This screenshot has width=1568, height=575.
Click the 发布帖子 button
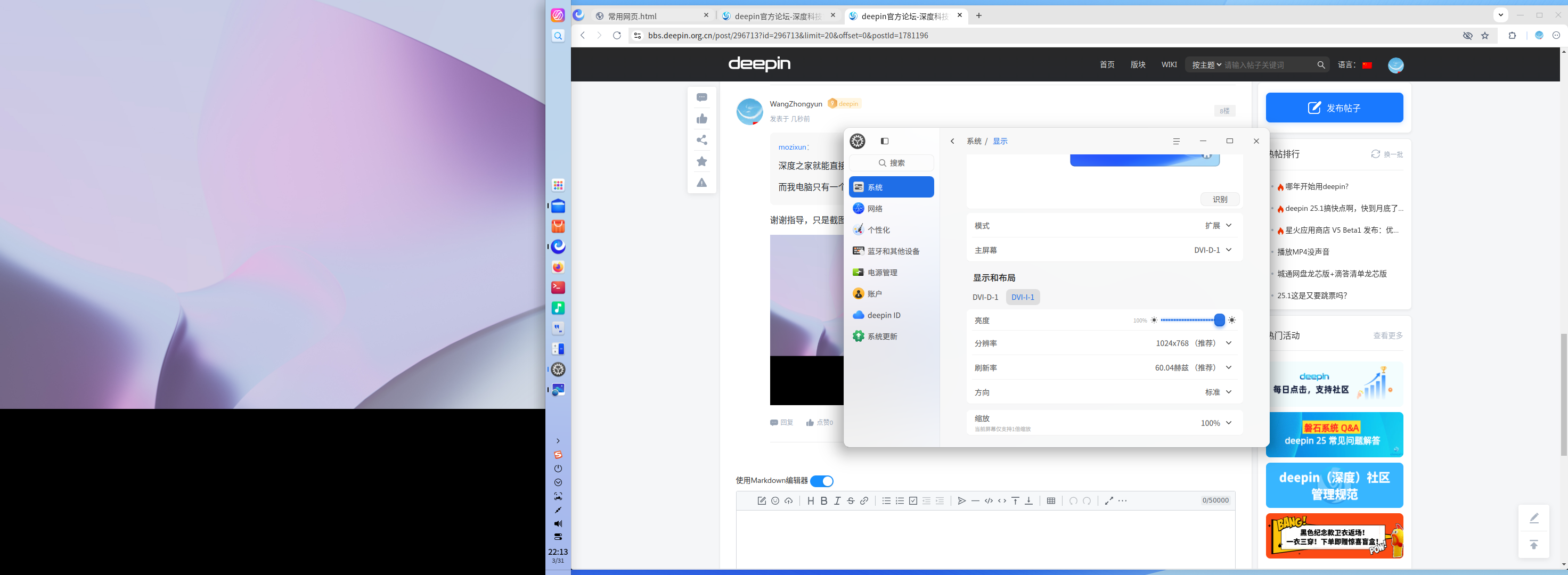click(x=1334, y=107)
